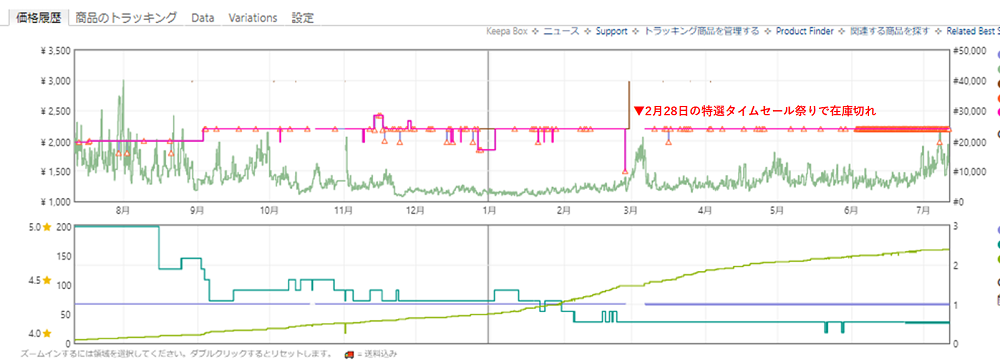The height and width of the screenshot is (360, 1000).
Task: Click the 100 value on lower chart axis
Action: 63,285
